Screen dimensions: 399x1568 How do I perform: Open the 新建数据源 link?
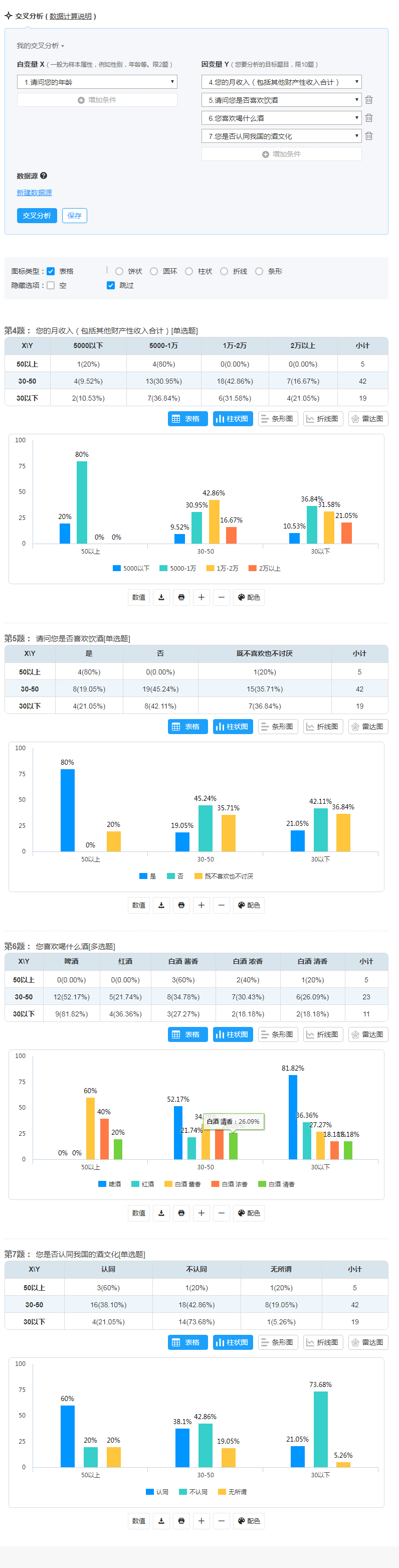pos(34,193)
